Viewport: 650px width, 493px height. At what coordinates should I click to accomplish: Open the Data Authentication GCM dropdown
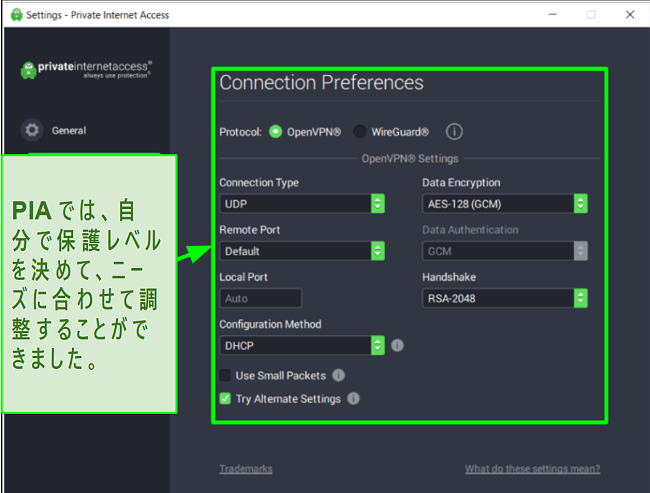coord(504,251)
